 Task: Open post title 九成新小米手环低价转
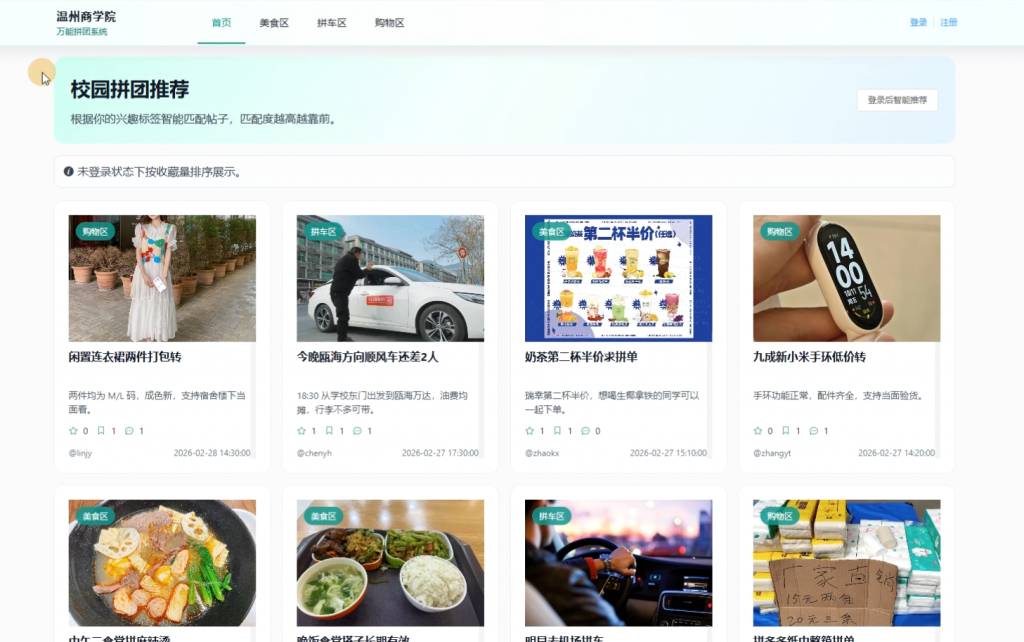click(809, 357)
